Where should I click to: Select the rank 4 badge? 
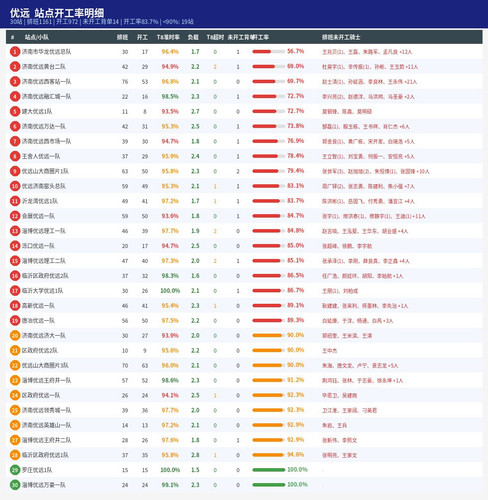coord(15,97)
